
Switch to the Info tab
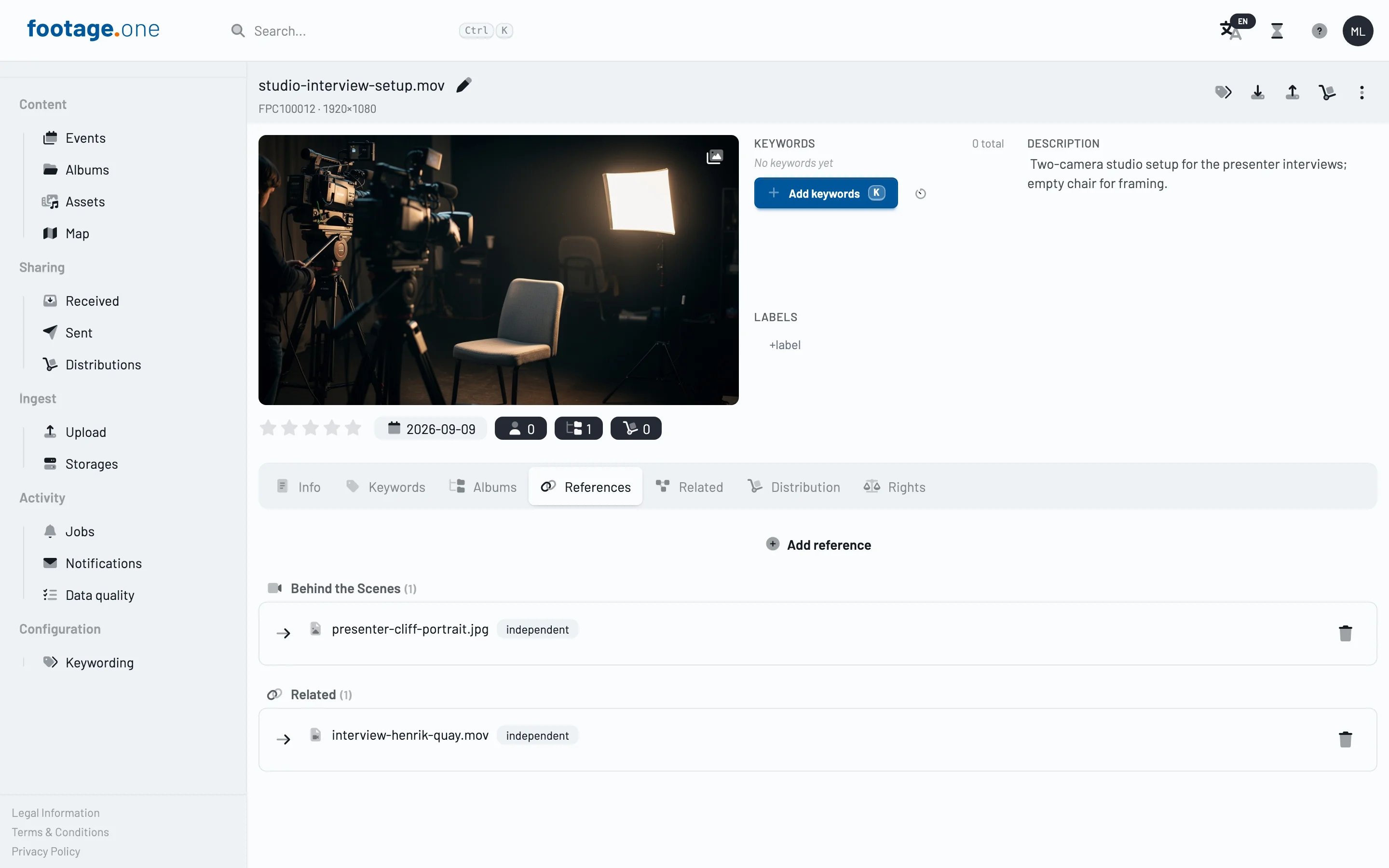click(x=299, y=486)
